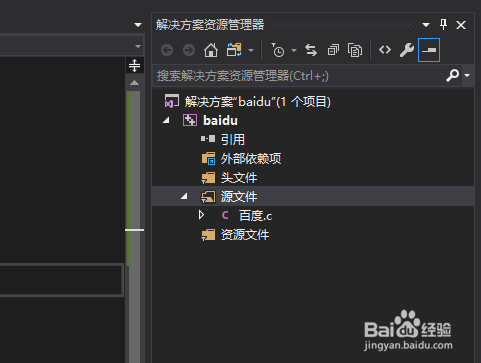Click the Forward navigation arrow in Solution Explorer
Image resolution: width=481 pixels, height=363 pixels.
pyautogui.click(x=189, y=51)
